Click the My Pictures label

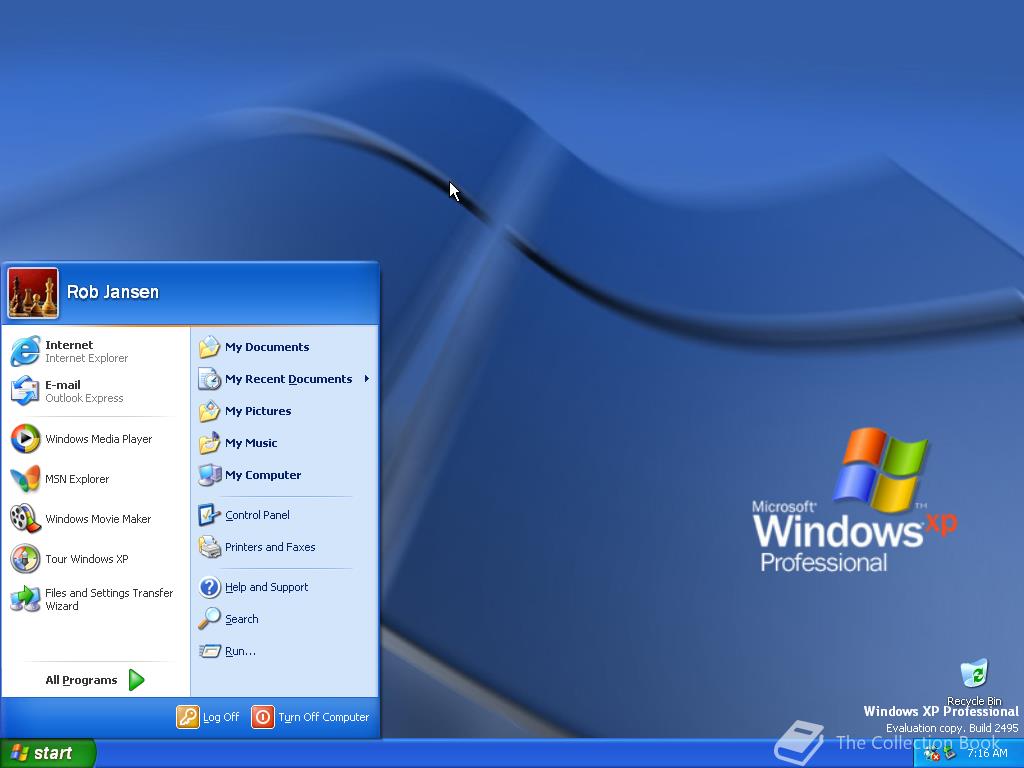pos(258,411)
